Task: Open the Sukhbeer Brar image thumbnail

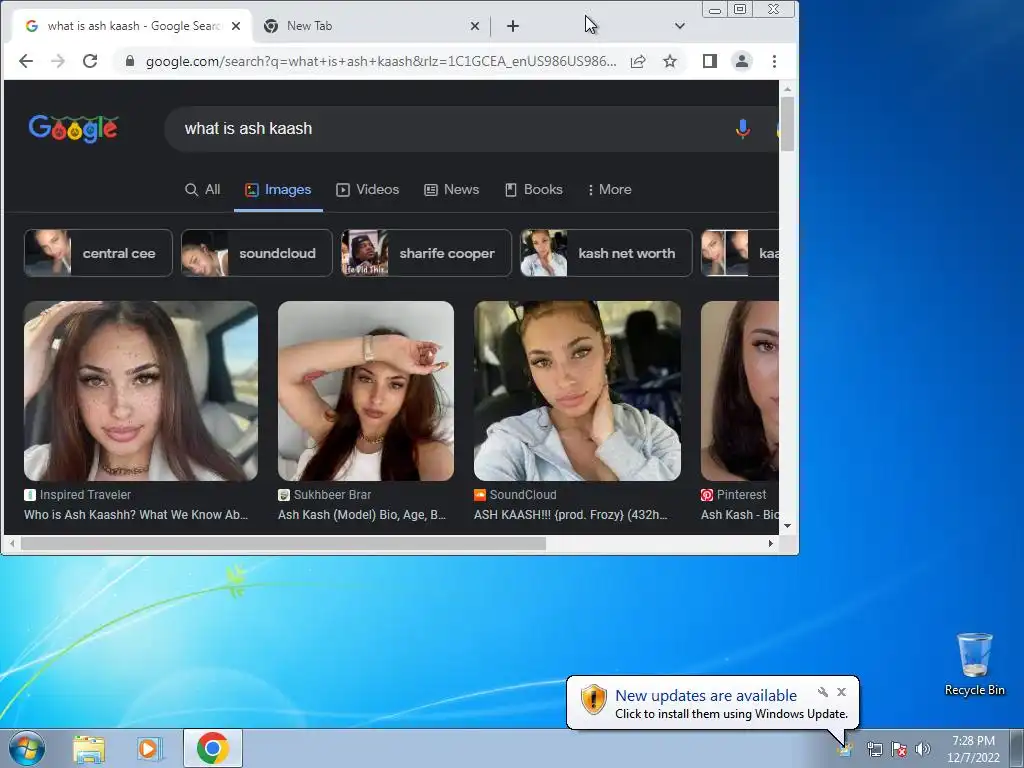Action: click(366, 391)
